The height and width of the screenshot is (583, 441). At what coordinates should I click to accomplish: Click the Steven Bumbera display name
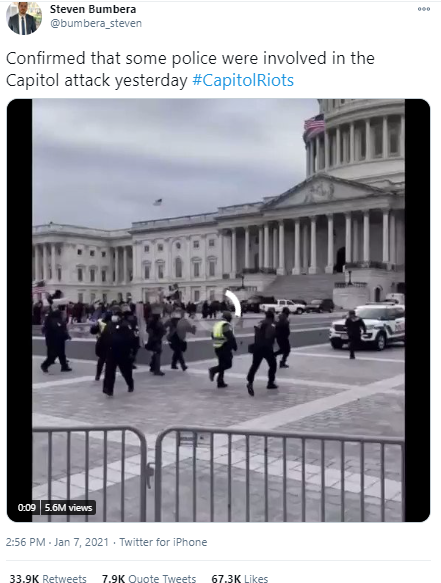(x=93, y=9)
